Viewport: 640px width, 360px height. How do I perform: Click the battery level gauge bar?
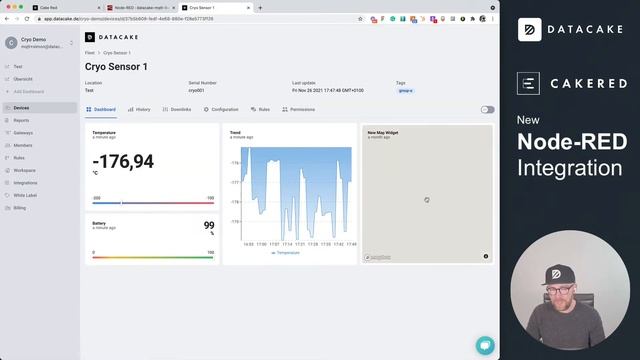click(x=153, y=257)
